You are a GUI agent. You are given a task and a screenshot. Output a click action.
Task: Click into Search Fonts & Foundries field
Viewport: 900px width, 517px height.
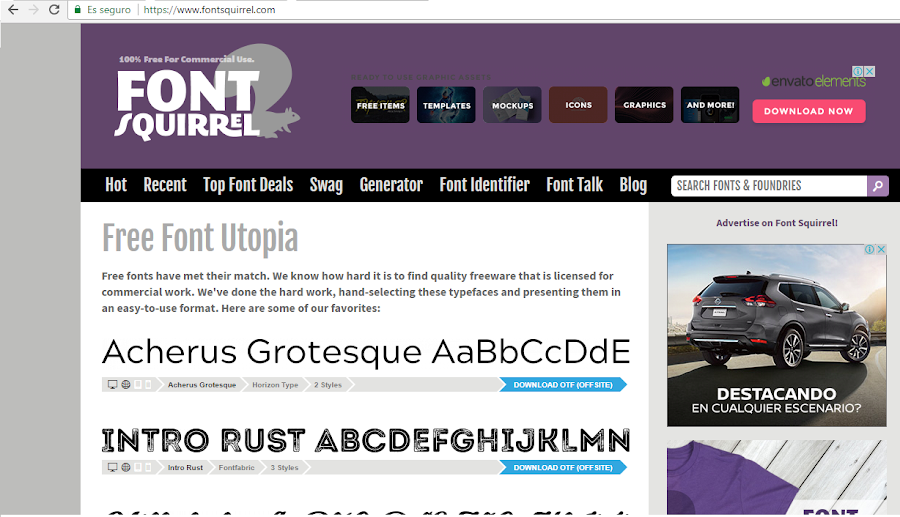(769, 186)
